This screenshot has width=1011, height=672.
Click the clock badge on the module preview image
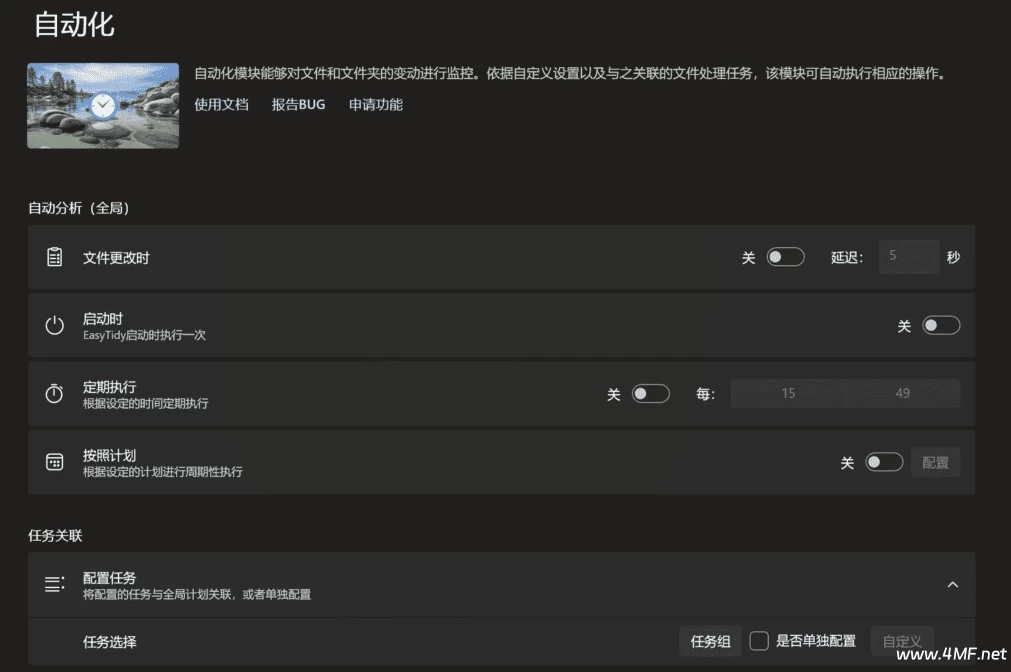click(x=101, y=105)
